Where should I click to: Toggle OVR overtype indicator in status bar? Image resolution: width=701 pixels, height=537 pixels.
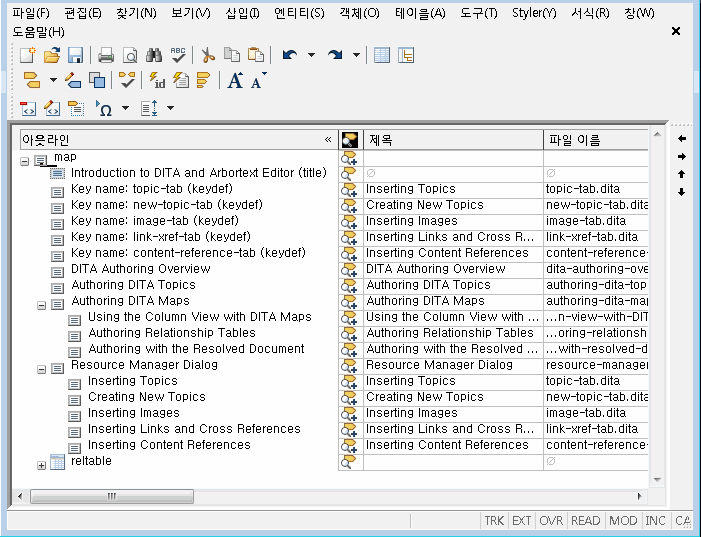551,520
